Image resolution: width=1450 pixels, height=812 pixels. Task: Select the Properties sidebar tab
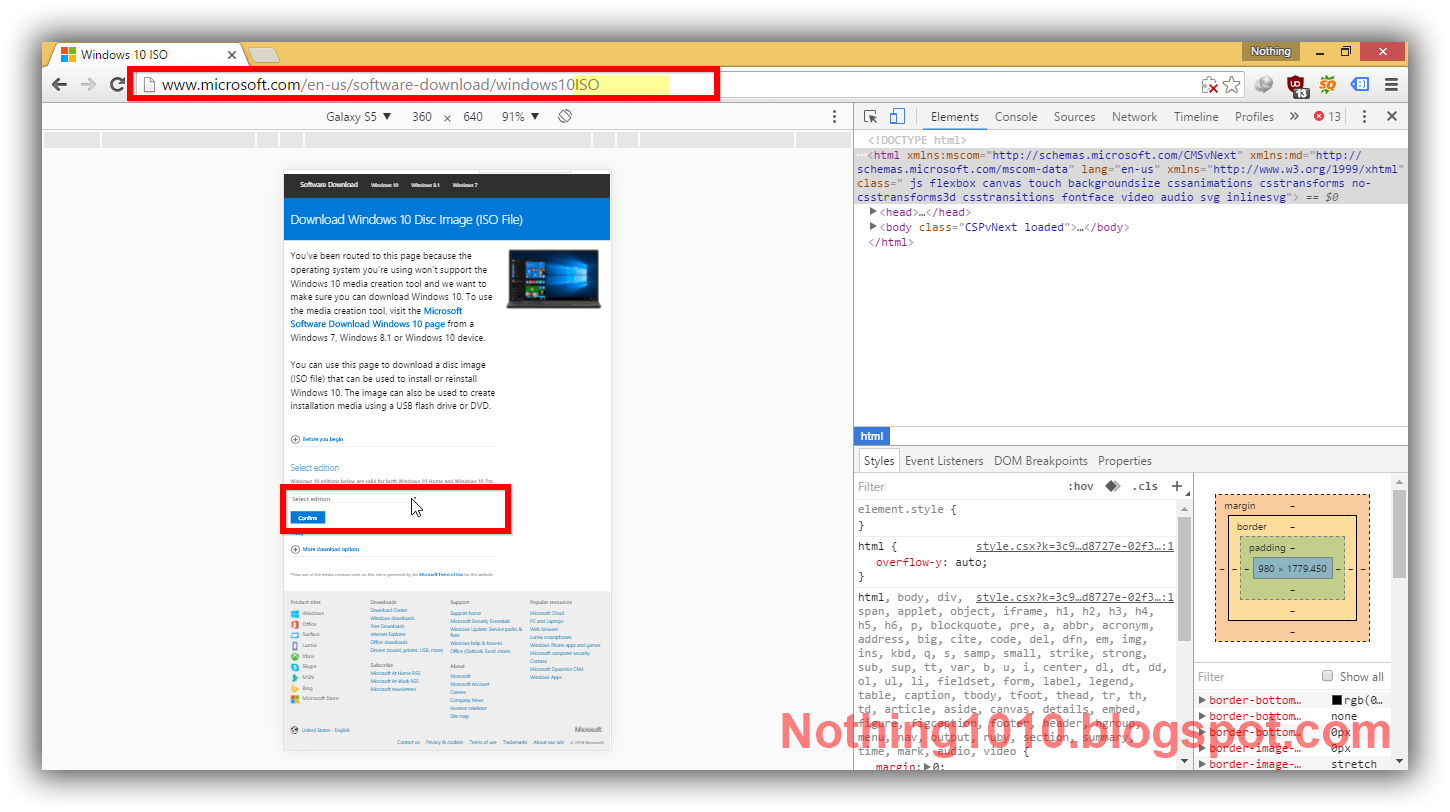(1125, 461)
